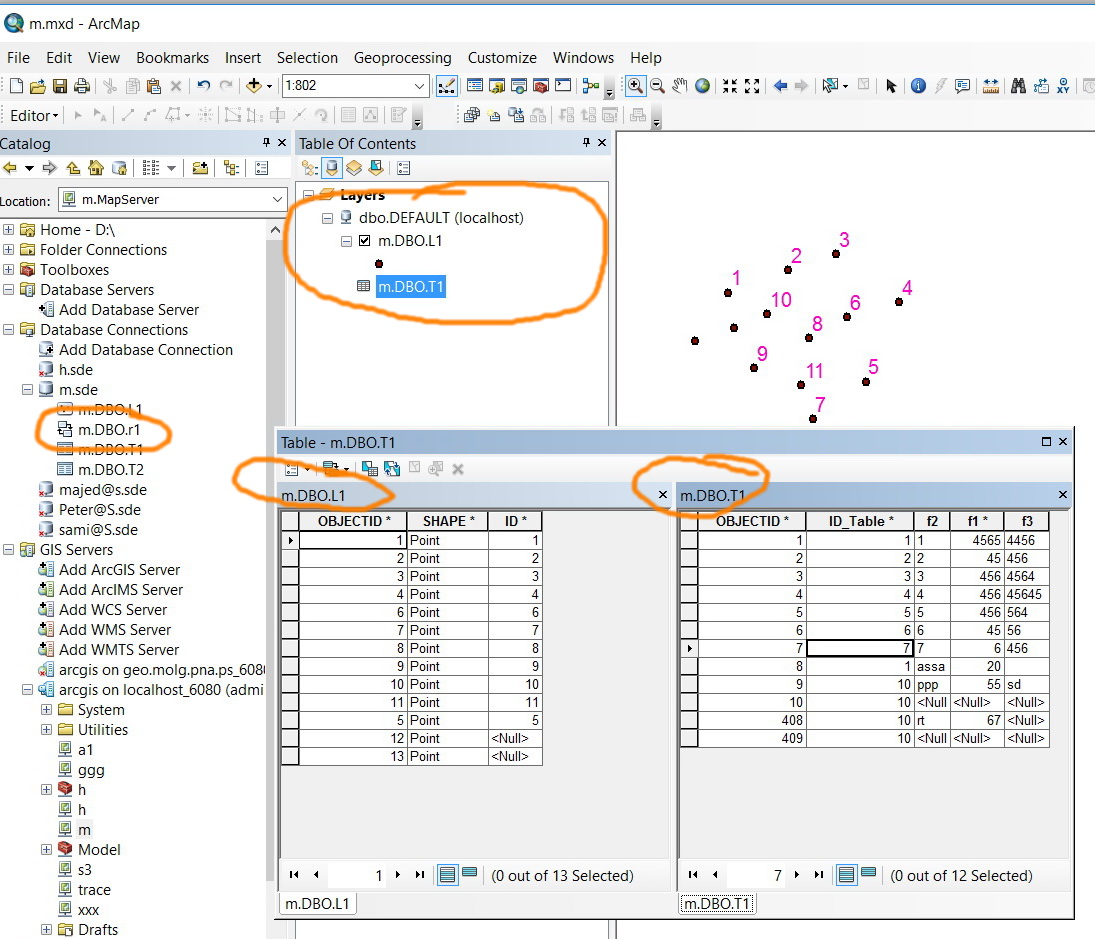Select the Pan hand tool
Viewport: 1095px width, 939px height.
[x=679, y=86]
